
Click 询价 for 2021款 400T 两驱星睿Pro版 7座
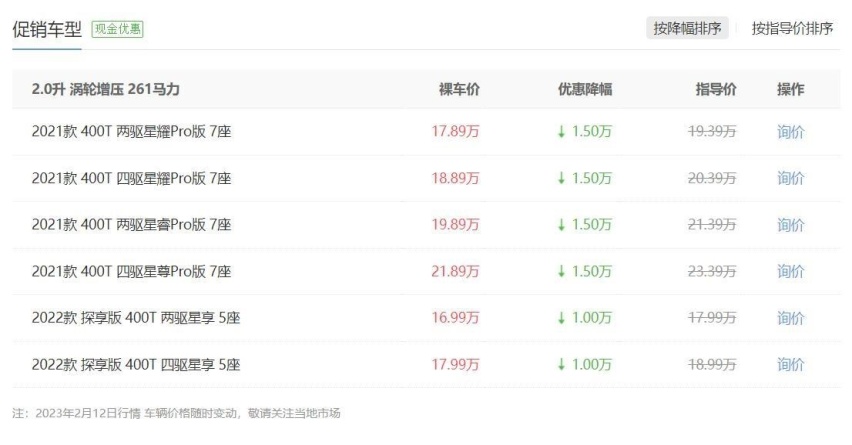pyautogui.click(x=790, y=224)
